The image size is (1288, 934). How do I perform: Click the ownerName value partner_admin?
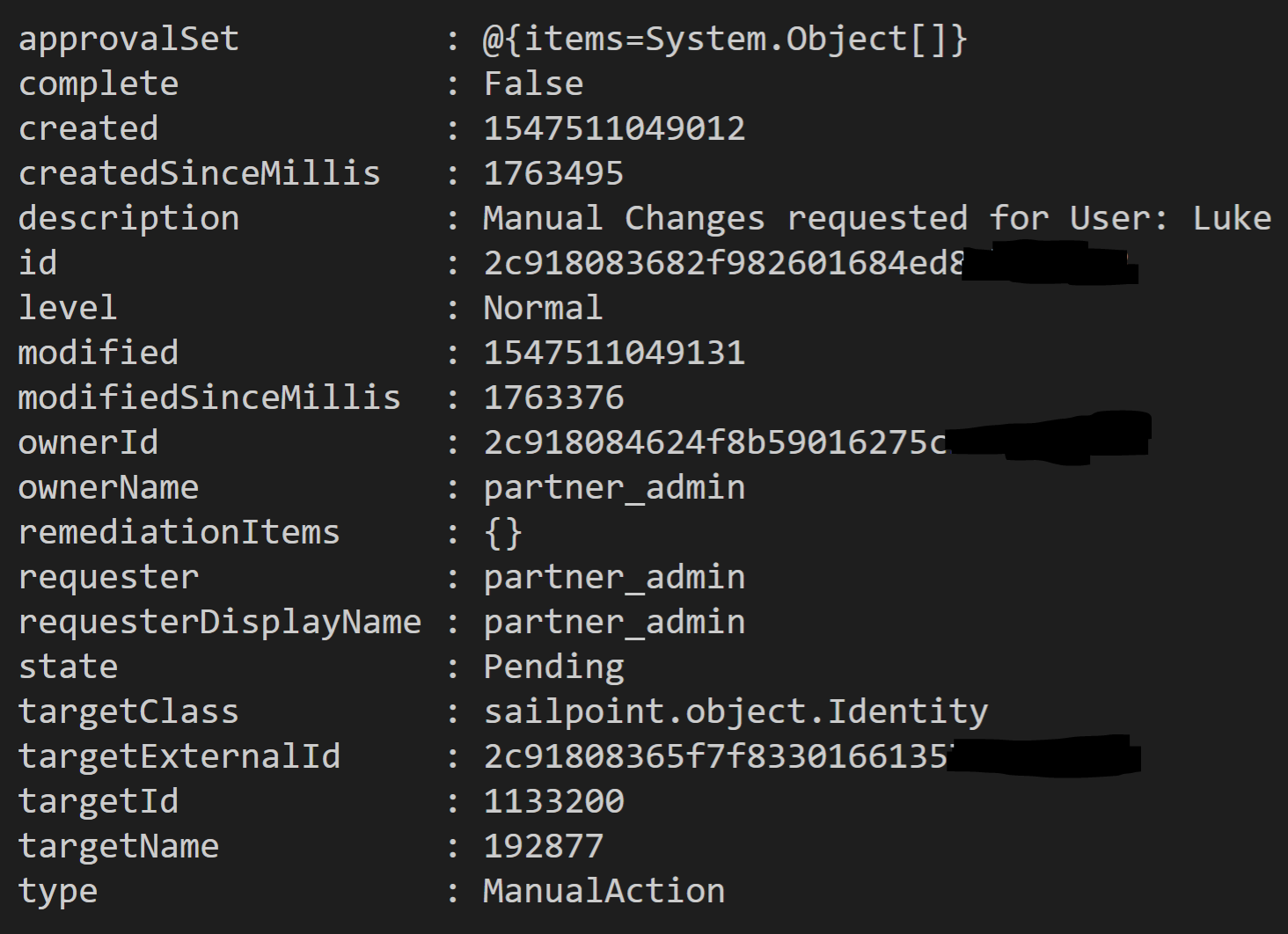pos(614,488)
